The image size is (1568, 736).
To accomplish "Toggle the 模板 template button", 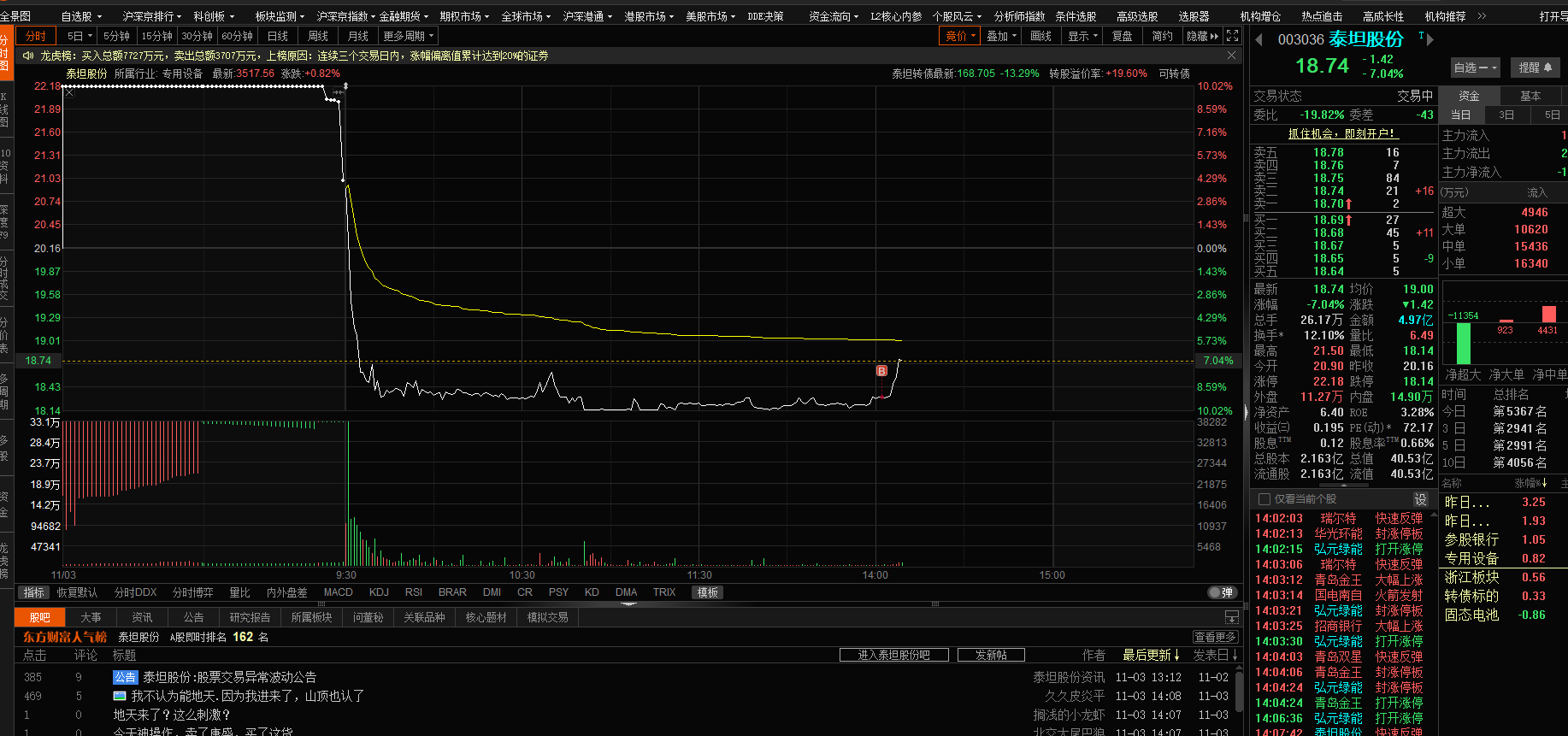I will [708, 592].
